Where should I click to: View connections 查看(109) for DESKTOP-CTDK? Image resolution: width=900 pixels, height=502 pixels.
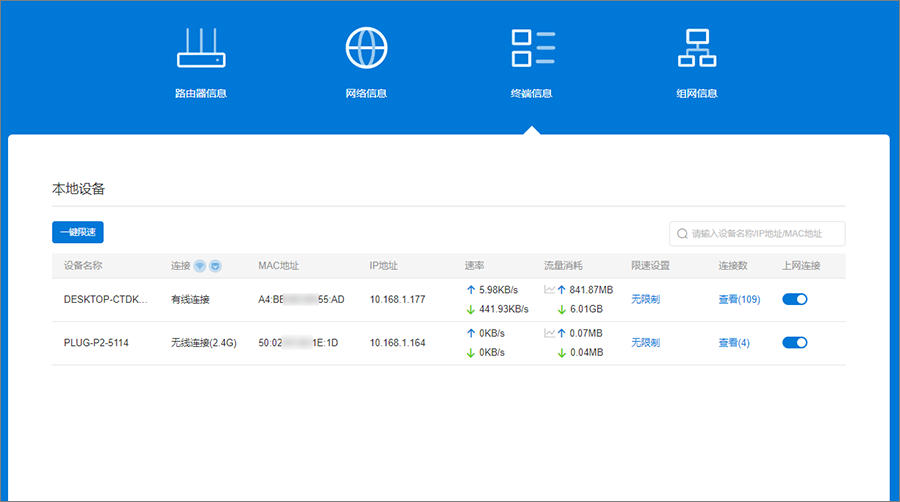(x=739, y=299)
